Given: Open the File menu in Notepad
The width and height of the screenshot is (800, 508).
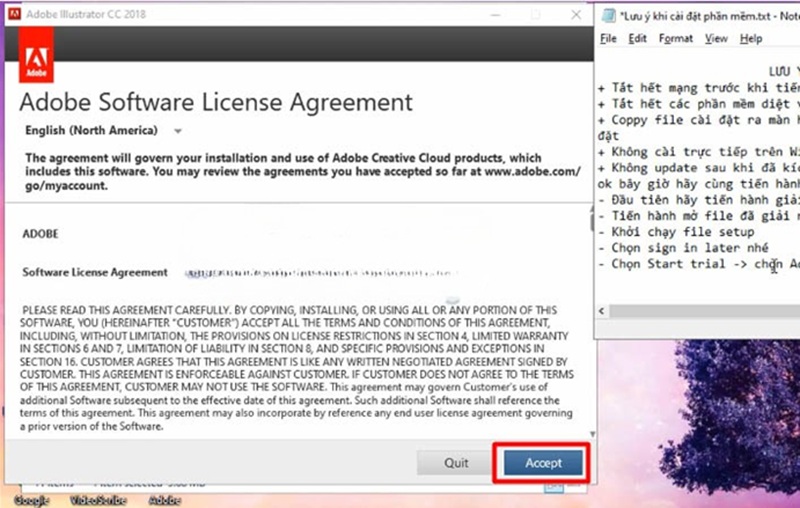Looking at the screenshot, I should pos(609,39).
